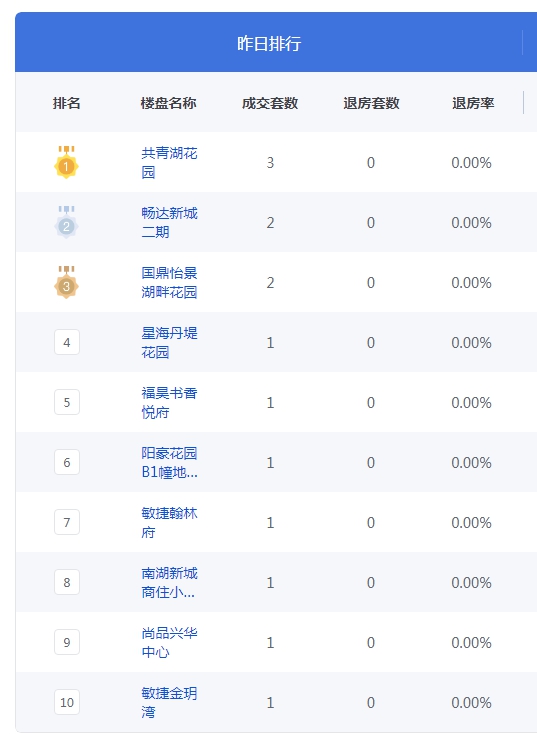537x736 pixels.
Task: Open the truncated 南湖新城商住小 link
Action: (x=169, y=583)
